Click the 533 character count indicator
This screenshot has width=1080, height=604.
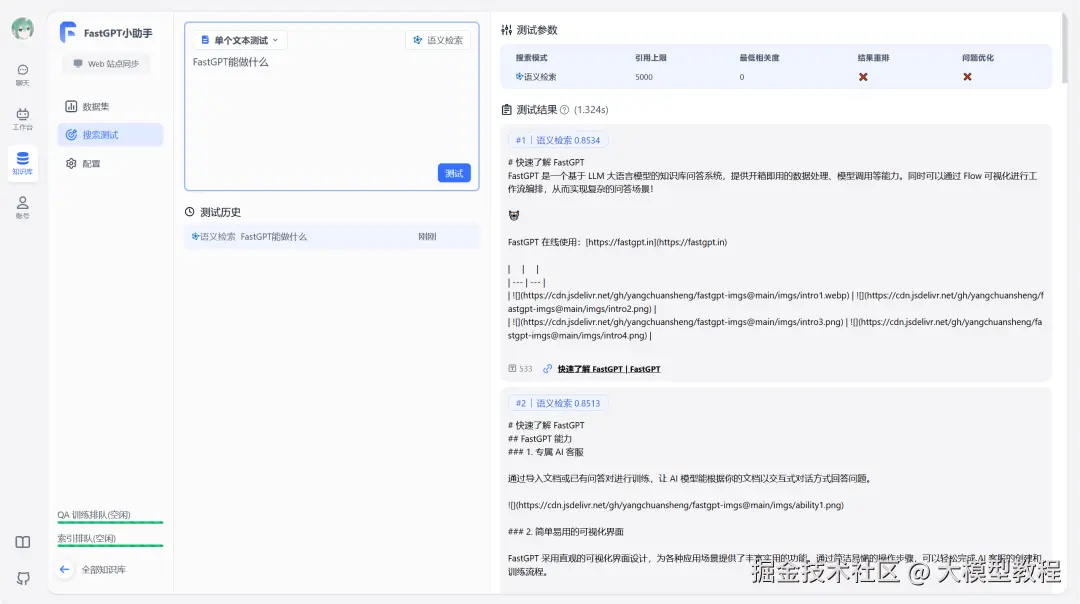[x=521, y=369]
